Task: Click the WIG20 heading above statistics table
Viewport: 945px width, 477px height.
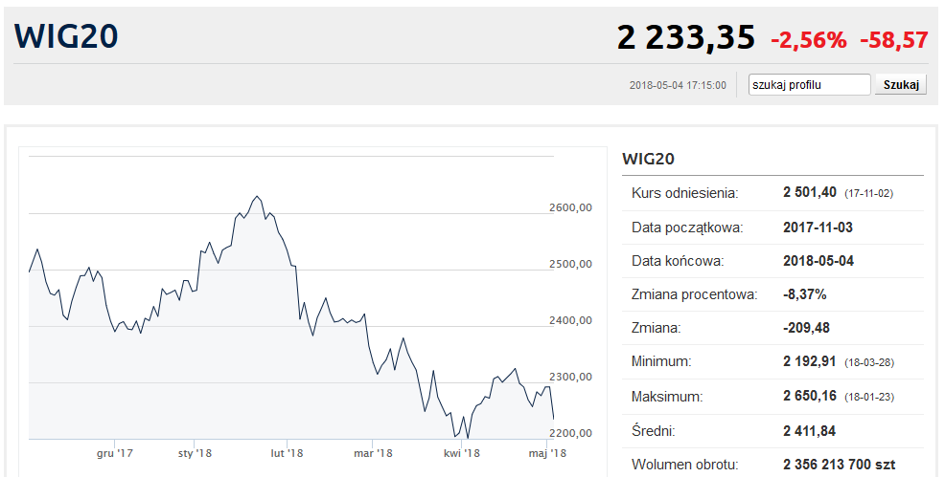Action: 650,158
